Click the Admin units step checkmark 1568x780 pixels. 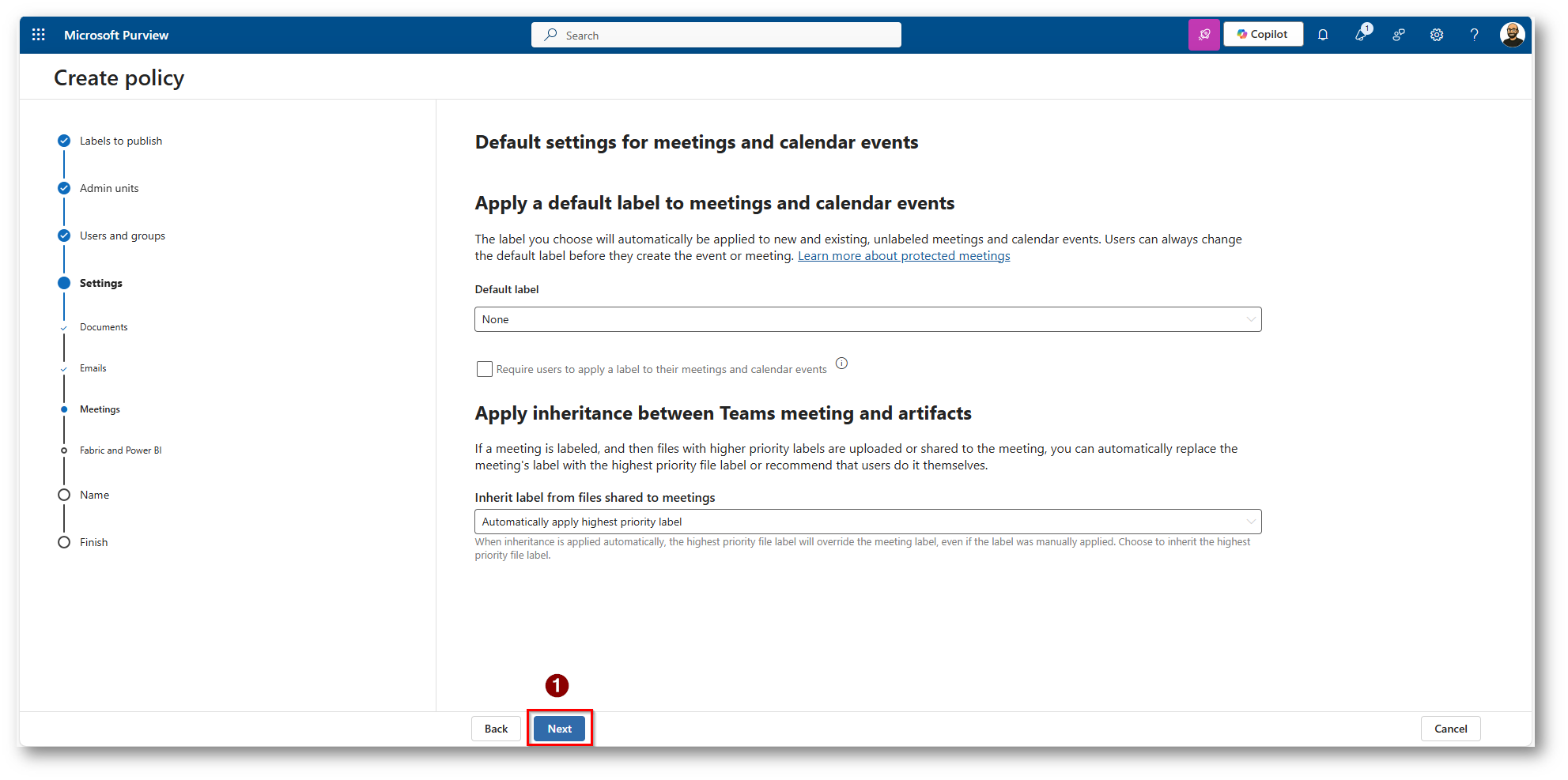[64, 188]
